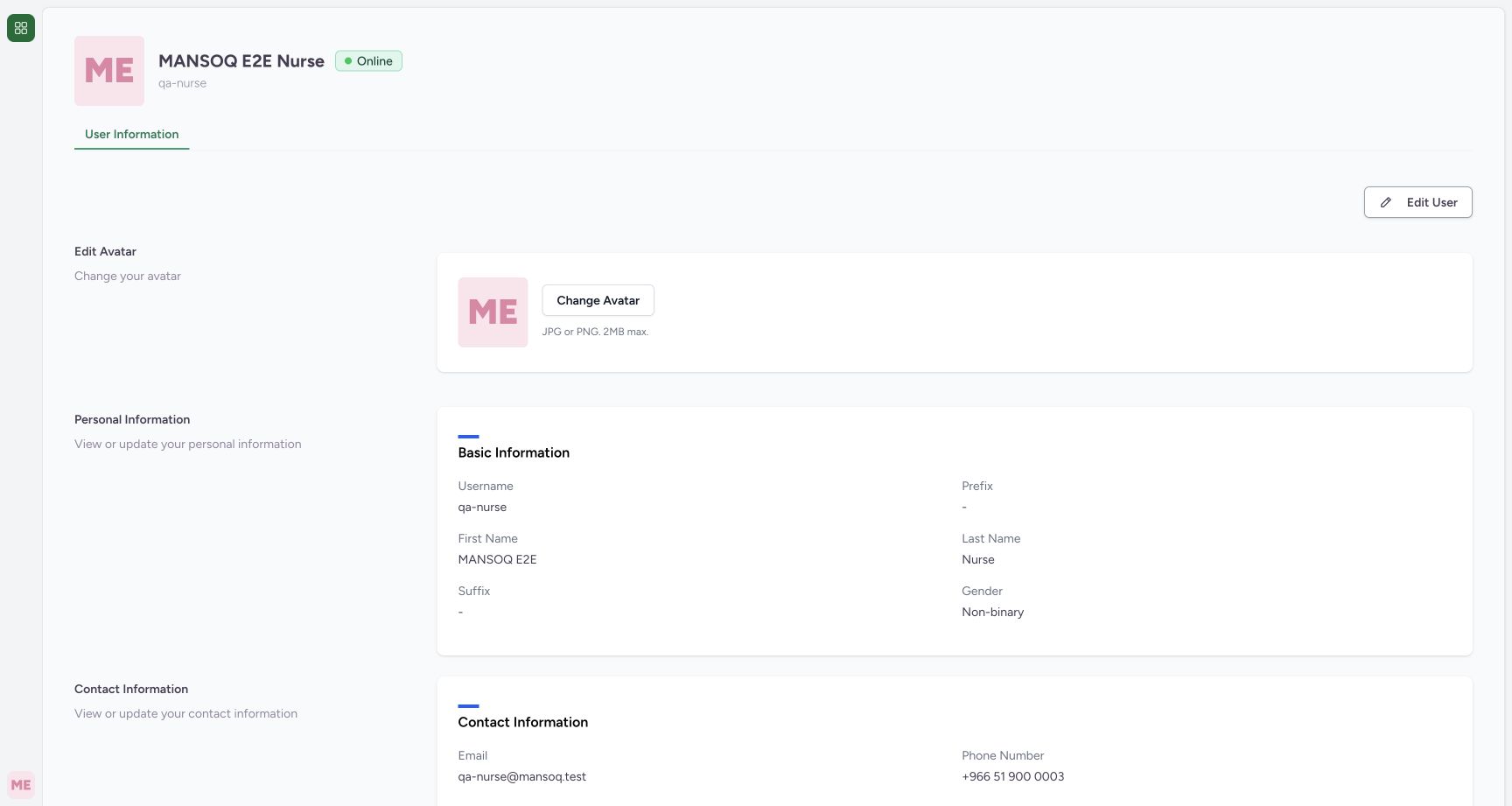Click the qa-nurse subtitle under the name
Viewport: 1512px width, 806px height.
pyautogui.click(x=182, y=83)
